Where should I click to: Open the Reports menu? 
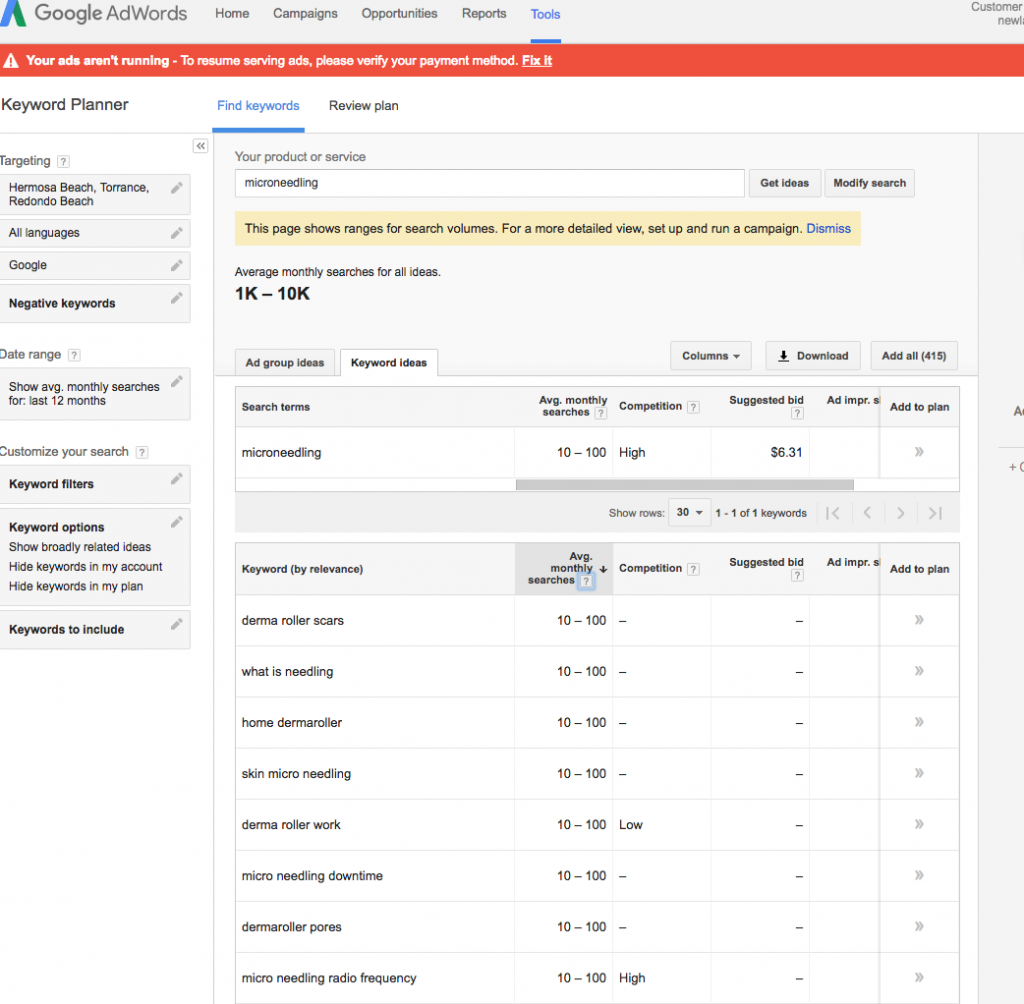pos(484,14)
